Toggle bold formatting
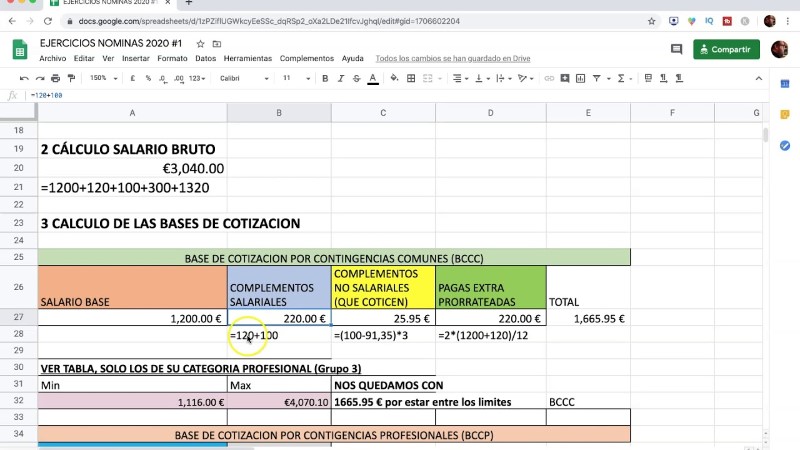The image size is (800, 450). (x=325, y=79)
